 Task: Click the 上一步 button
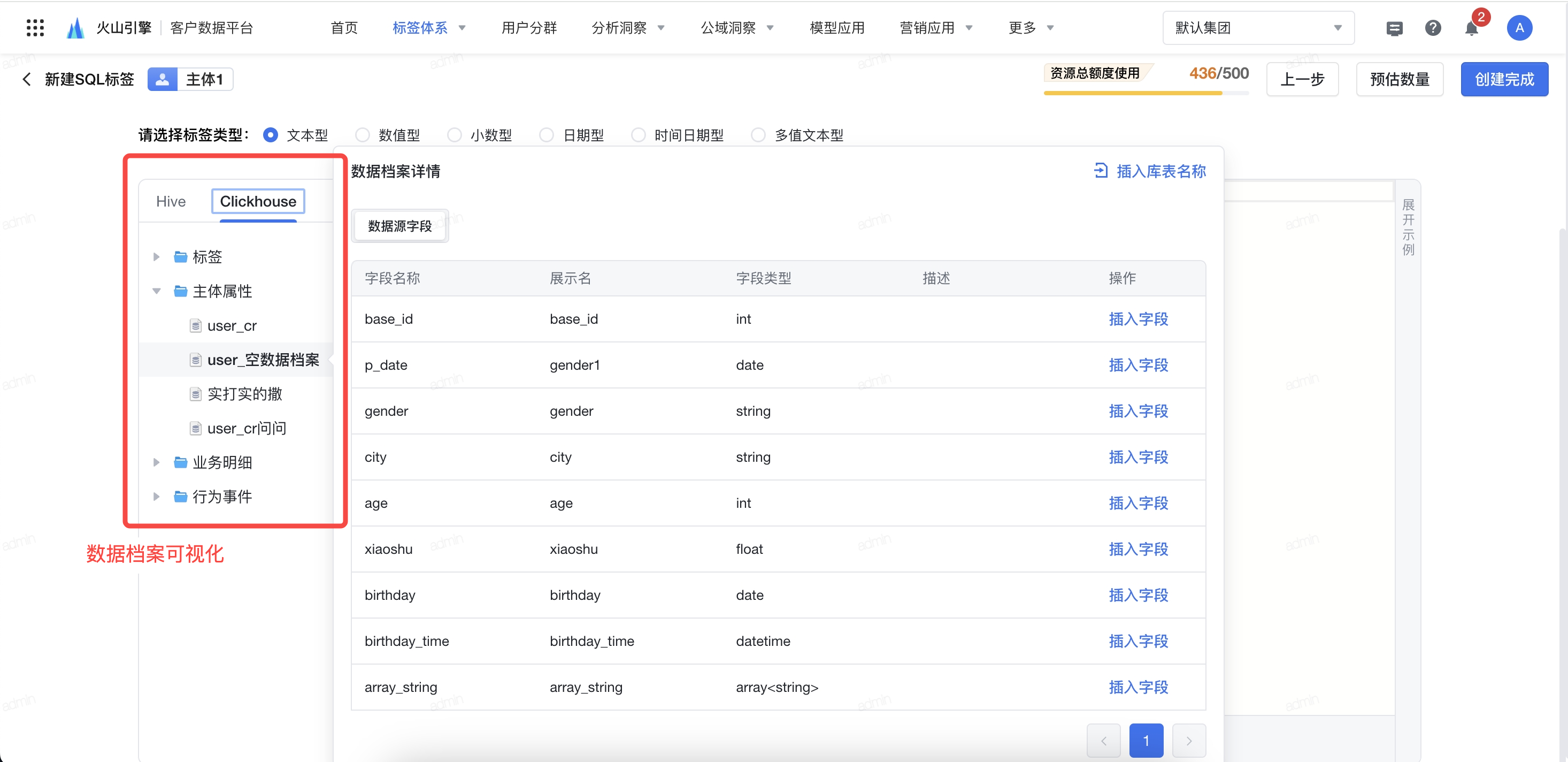[1302, 79]
